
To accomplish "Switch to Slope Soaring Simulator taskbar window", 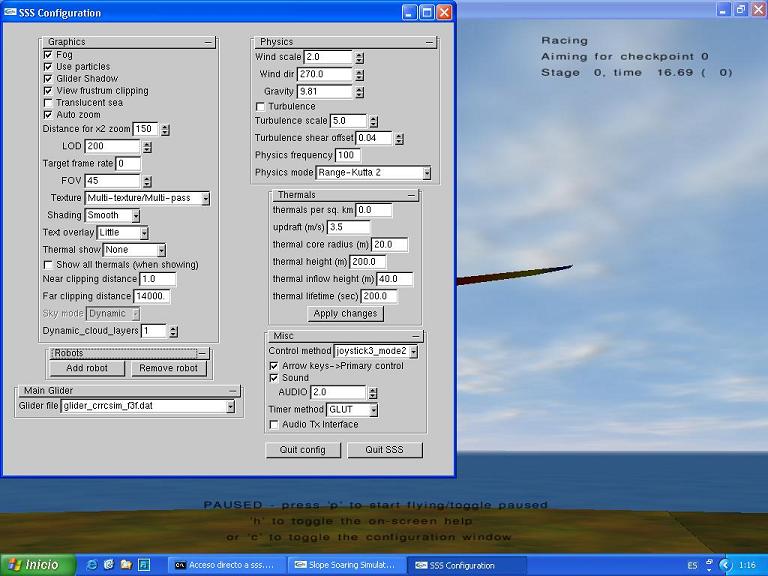I will (346, 565).
